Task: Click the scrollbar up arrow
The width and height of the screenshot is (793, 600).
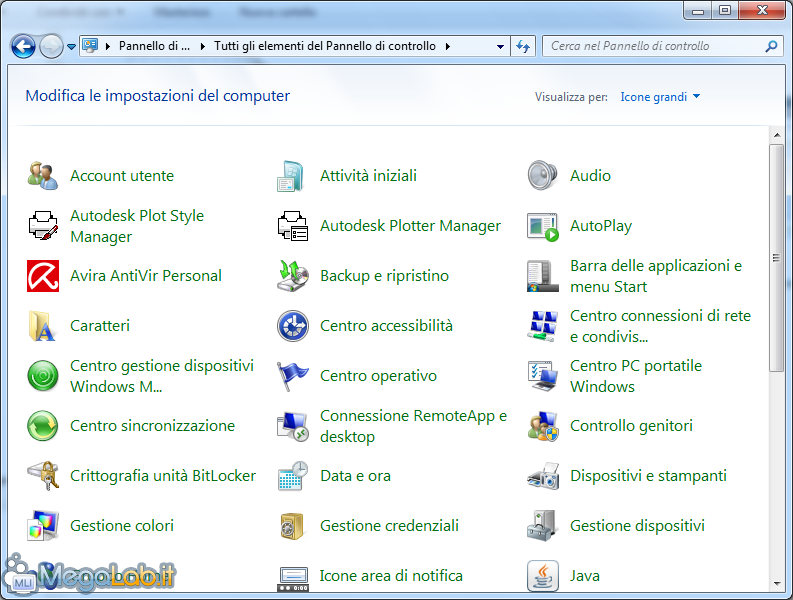Action: pyautogui.click(x=776, y=135)
